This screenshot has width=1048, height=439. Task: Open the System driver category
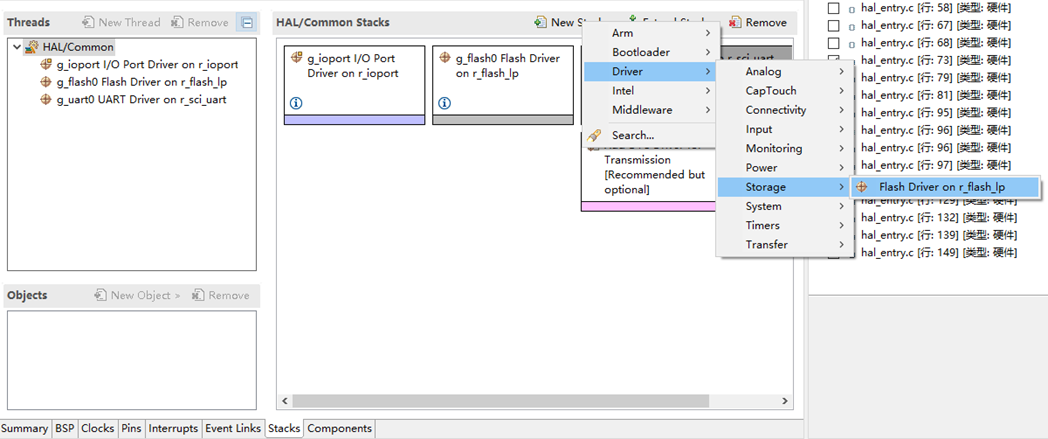pos(785,206)
